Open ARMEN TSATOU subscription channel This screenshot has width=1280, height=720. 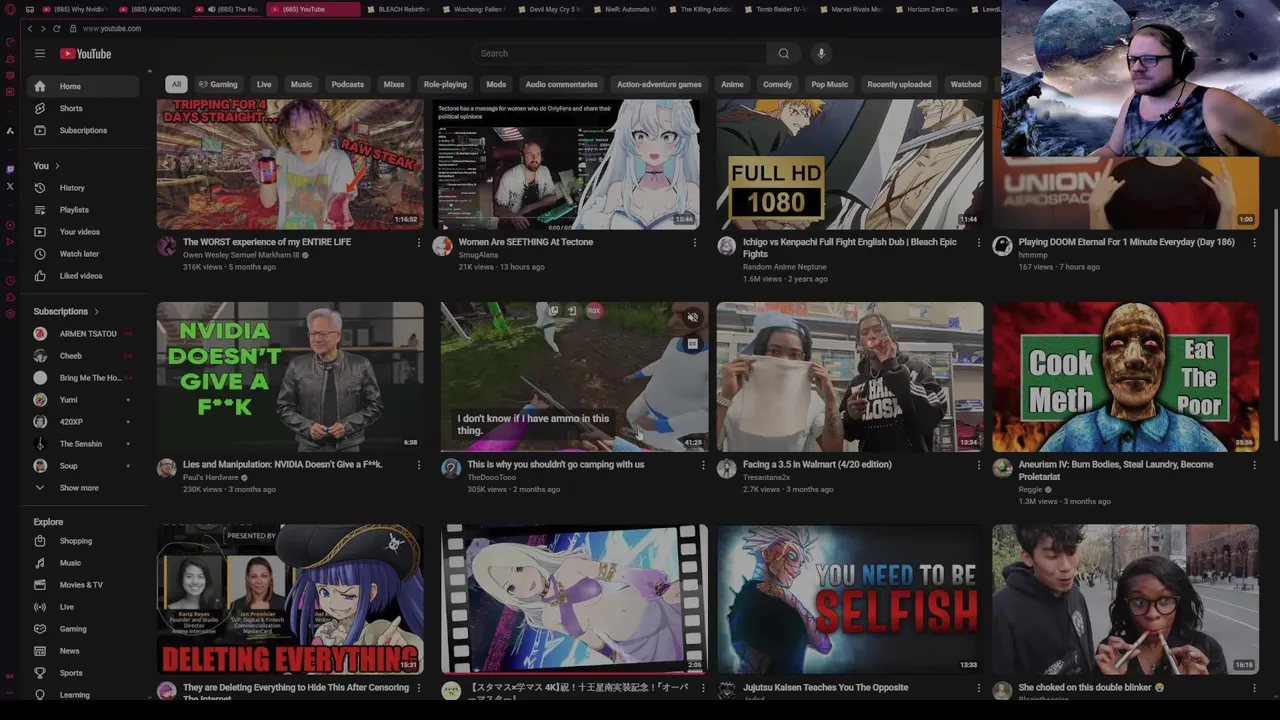tap(83, 334)
